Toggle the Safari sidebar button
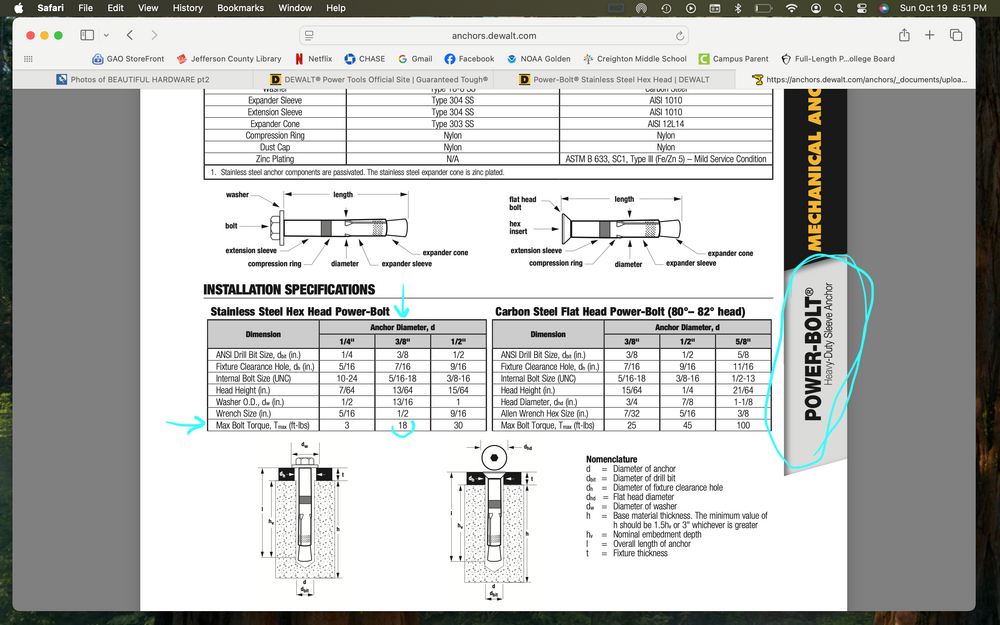Image resolution: width=1000 pixels, height=625 pixels. tap(87, 35)
